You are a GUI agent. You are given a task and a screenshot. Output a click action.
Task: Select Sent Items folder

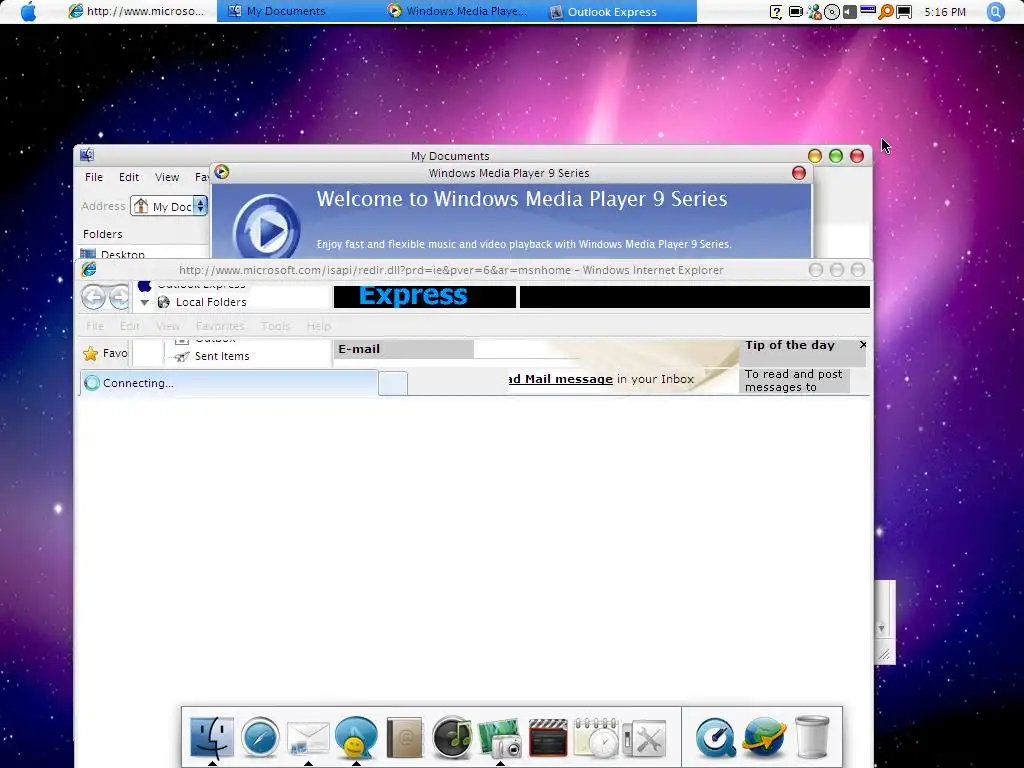pyautogui.click(x=222, y=356)
